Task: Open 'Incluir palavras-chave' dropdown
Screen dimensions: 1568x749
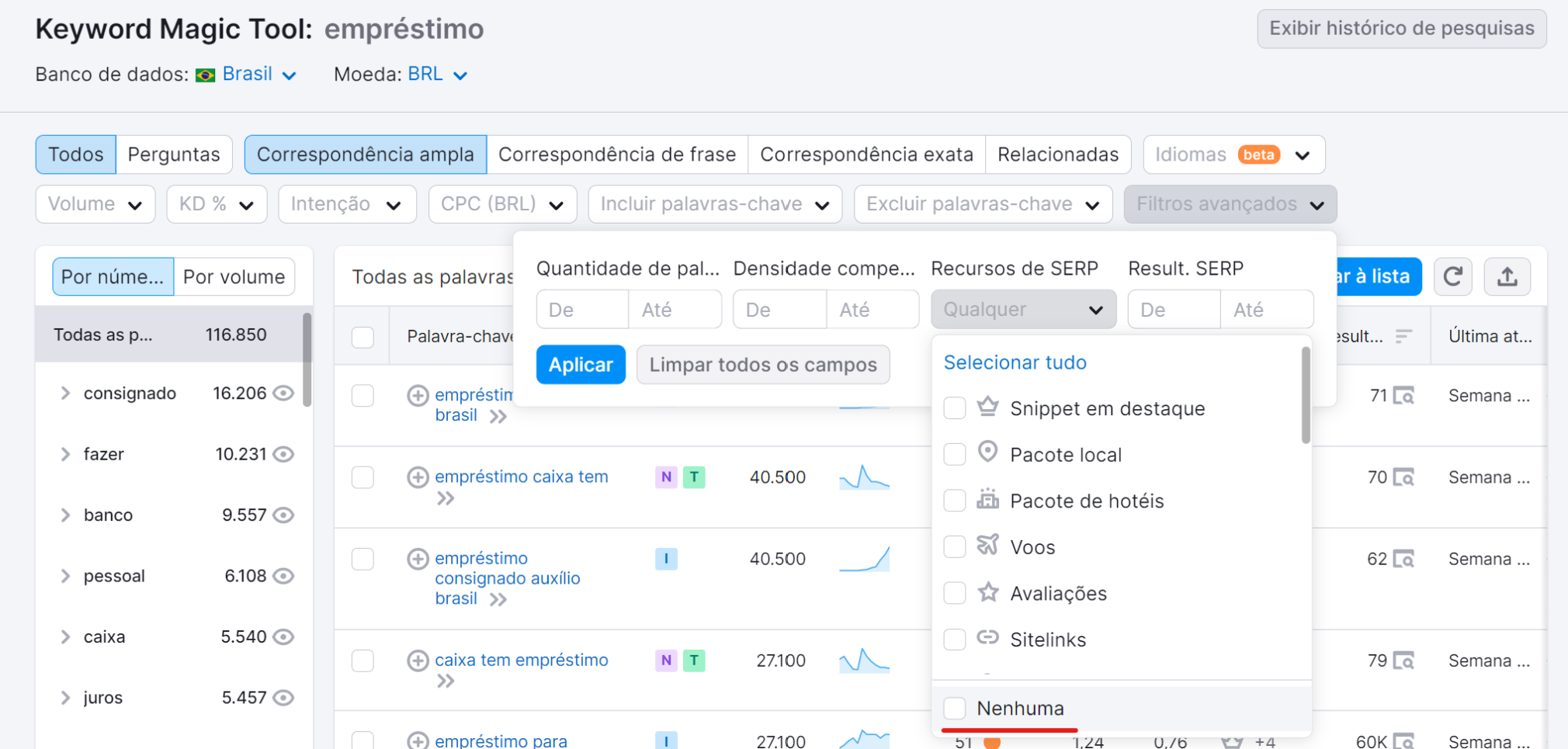Action: pos(715,204)
